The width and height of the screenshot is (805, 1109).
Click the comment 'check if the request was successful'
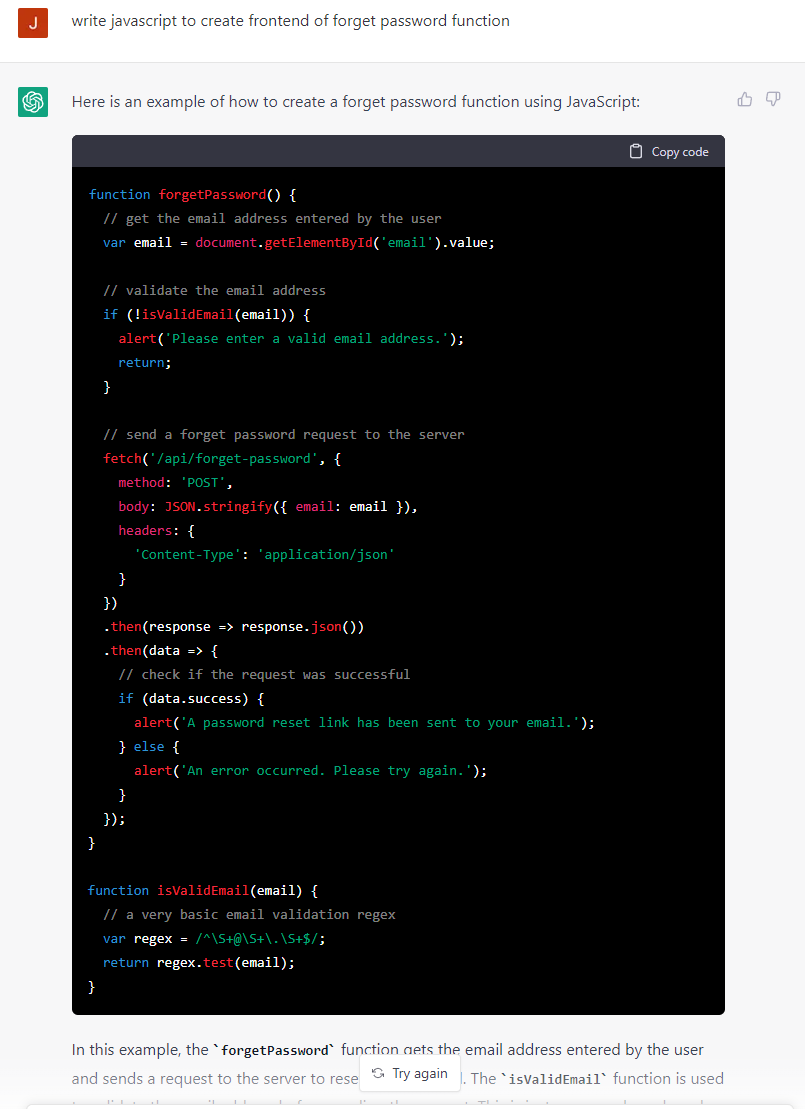pos(265,675)
